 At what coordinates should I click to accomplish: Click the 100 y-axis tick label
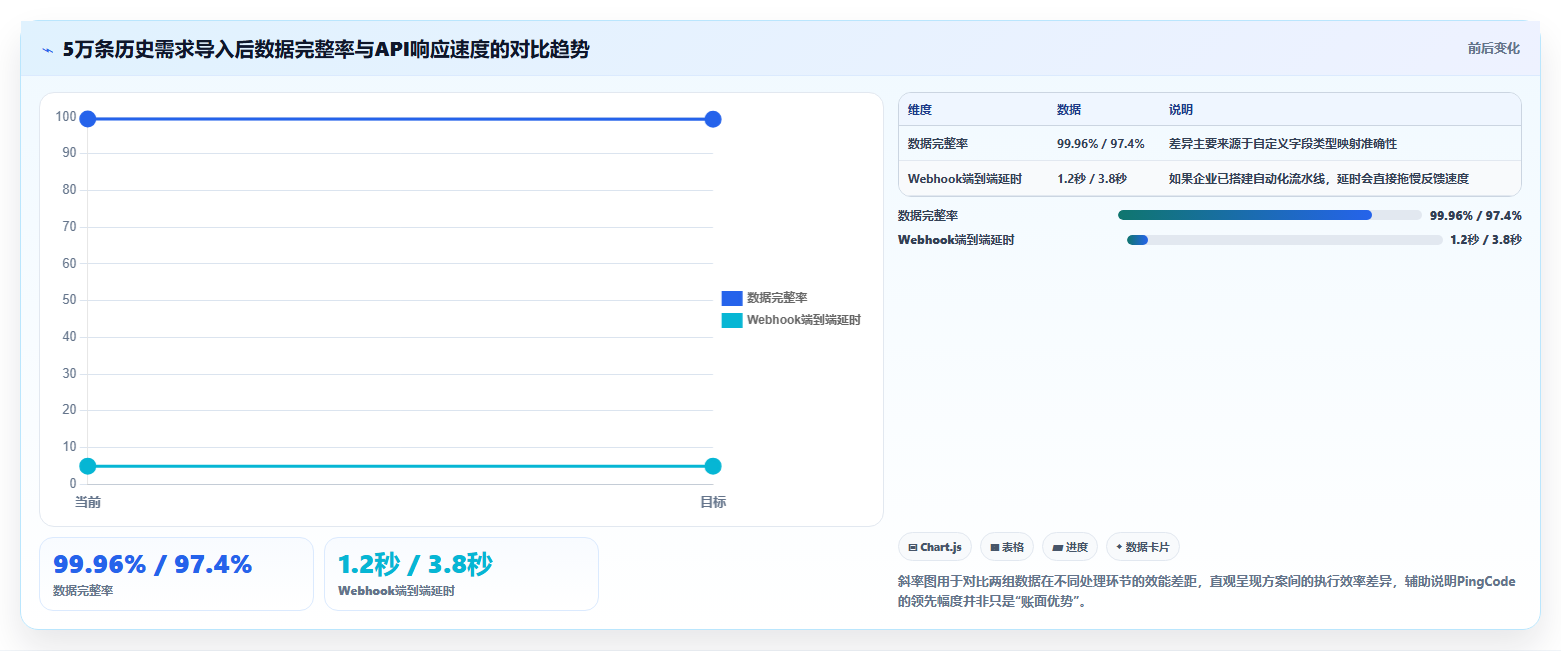point(66,117)
